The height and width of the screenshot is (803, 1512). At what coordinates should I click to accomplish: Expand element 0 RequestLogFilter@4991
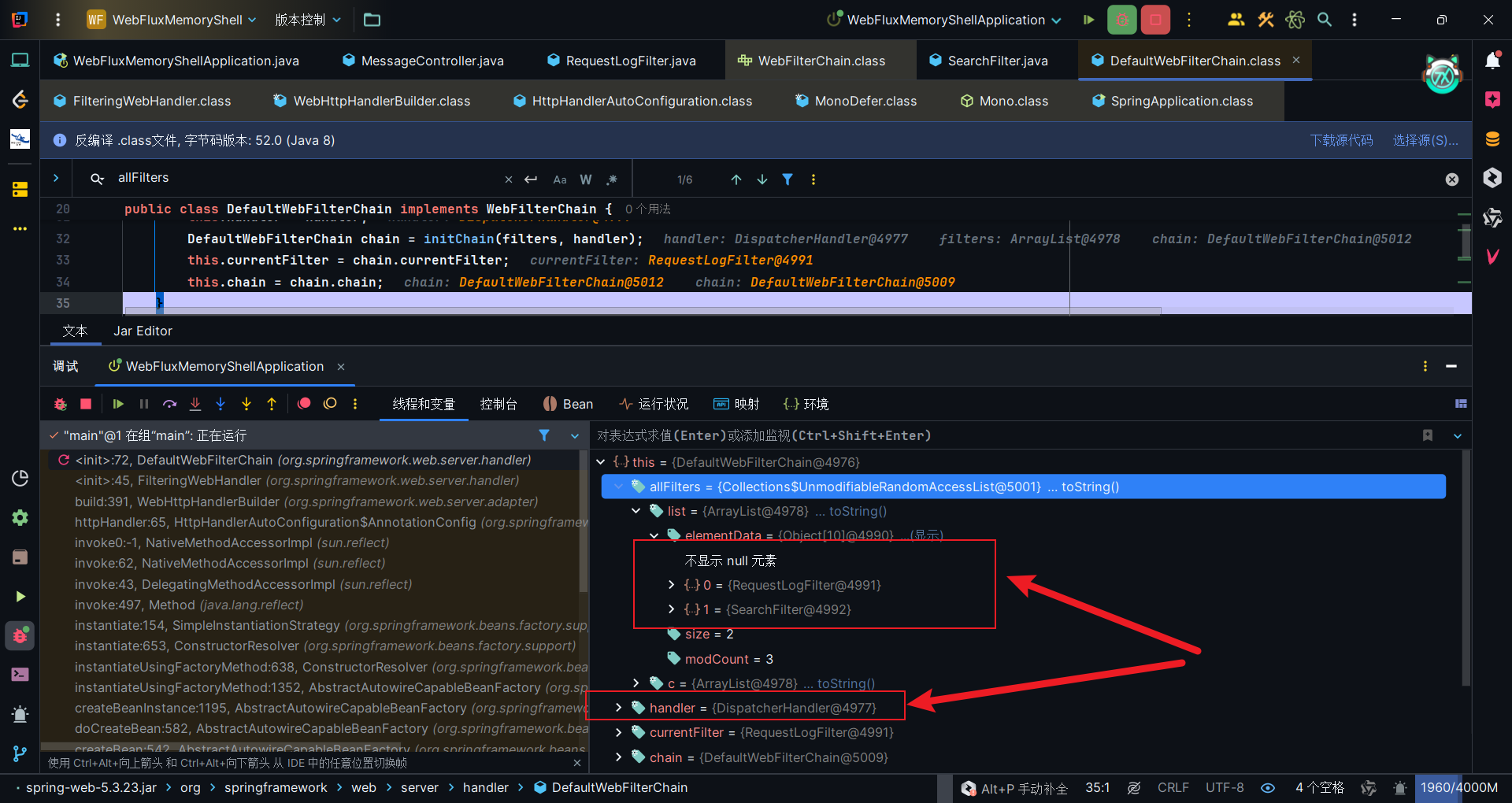671,585
